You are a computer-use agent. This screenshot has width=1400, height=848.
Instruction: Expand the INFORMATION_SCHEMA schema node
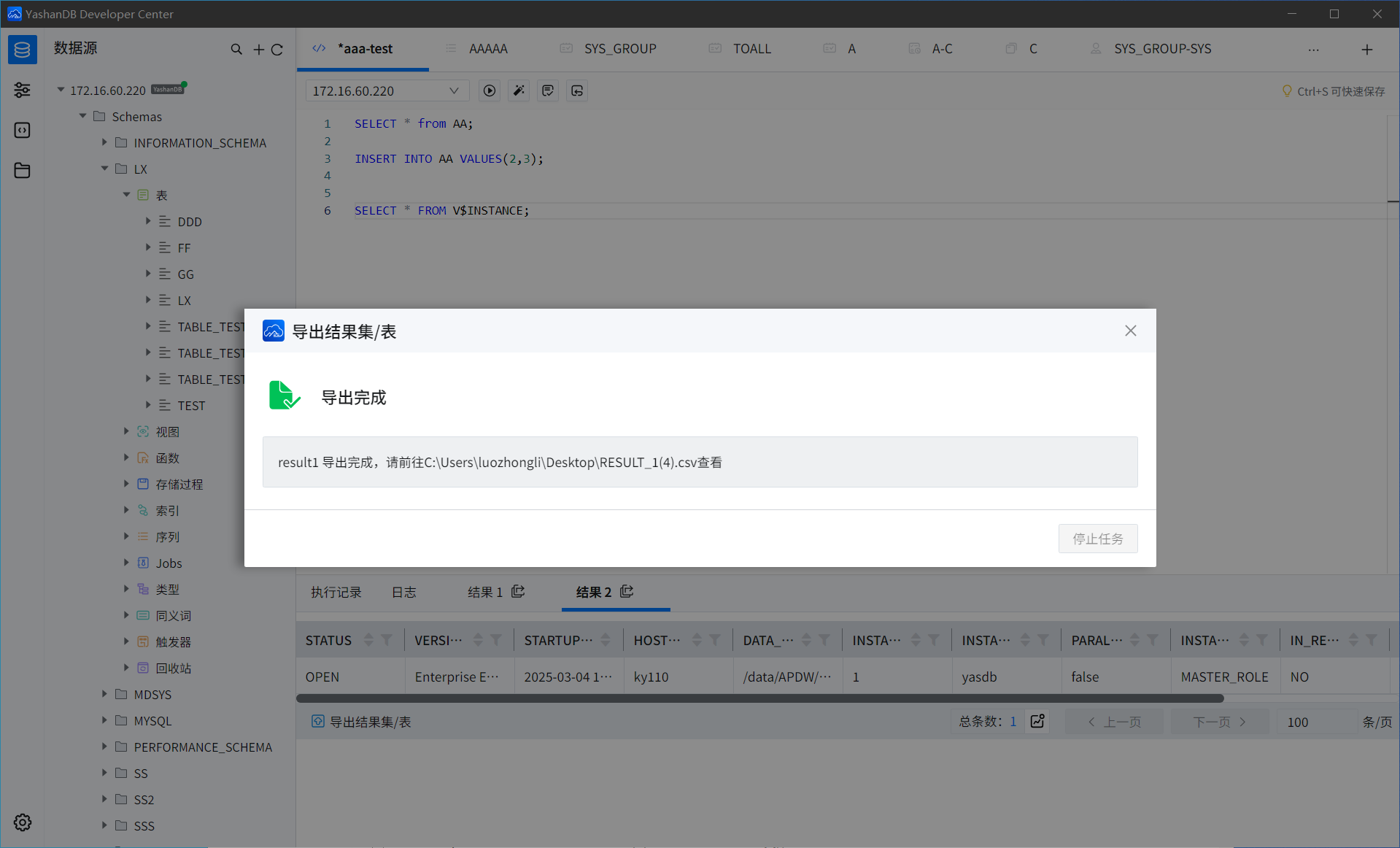pos(104,142)
